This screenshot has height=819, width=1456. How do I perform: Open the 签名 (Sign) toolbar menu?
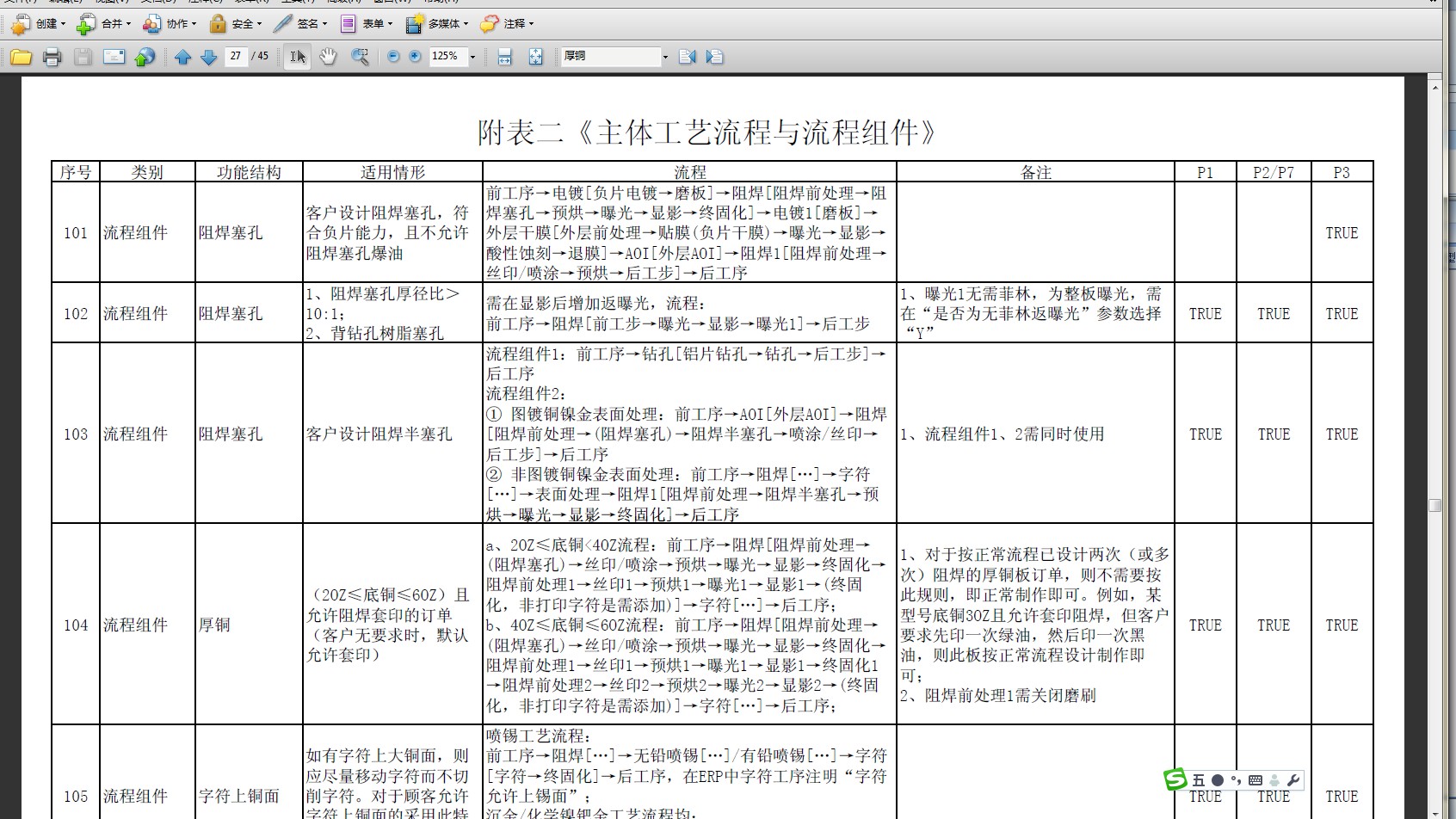[x=299, y=24]
